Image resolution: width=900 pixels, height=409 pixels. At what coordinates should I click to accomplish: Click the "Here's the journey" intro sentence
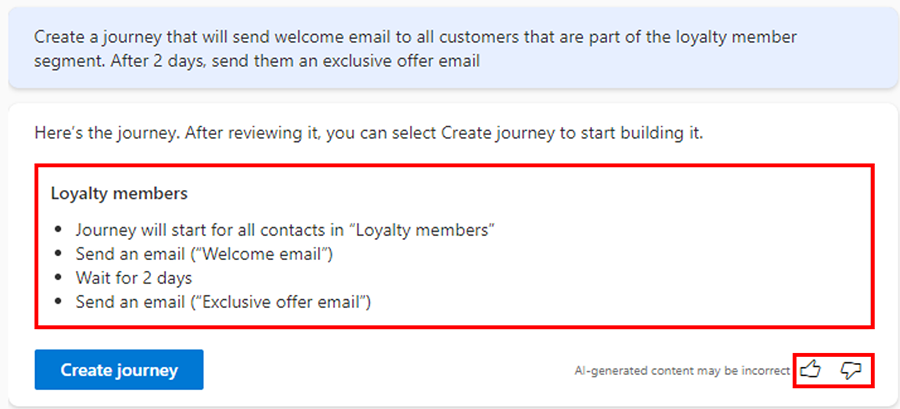point(368,132)
